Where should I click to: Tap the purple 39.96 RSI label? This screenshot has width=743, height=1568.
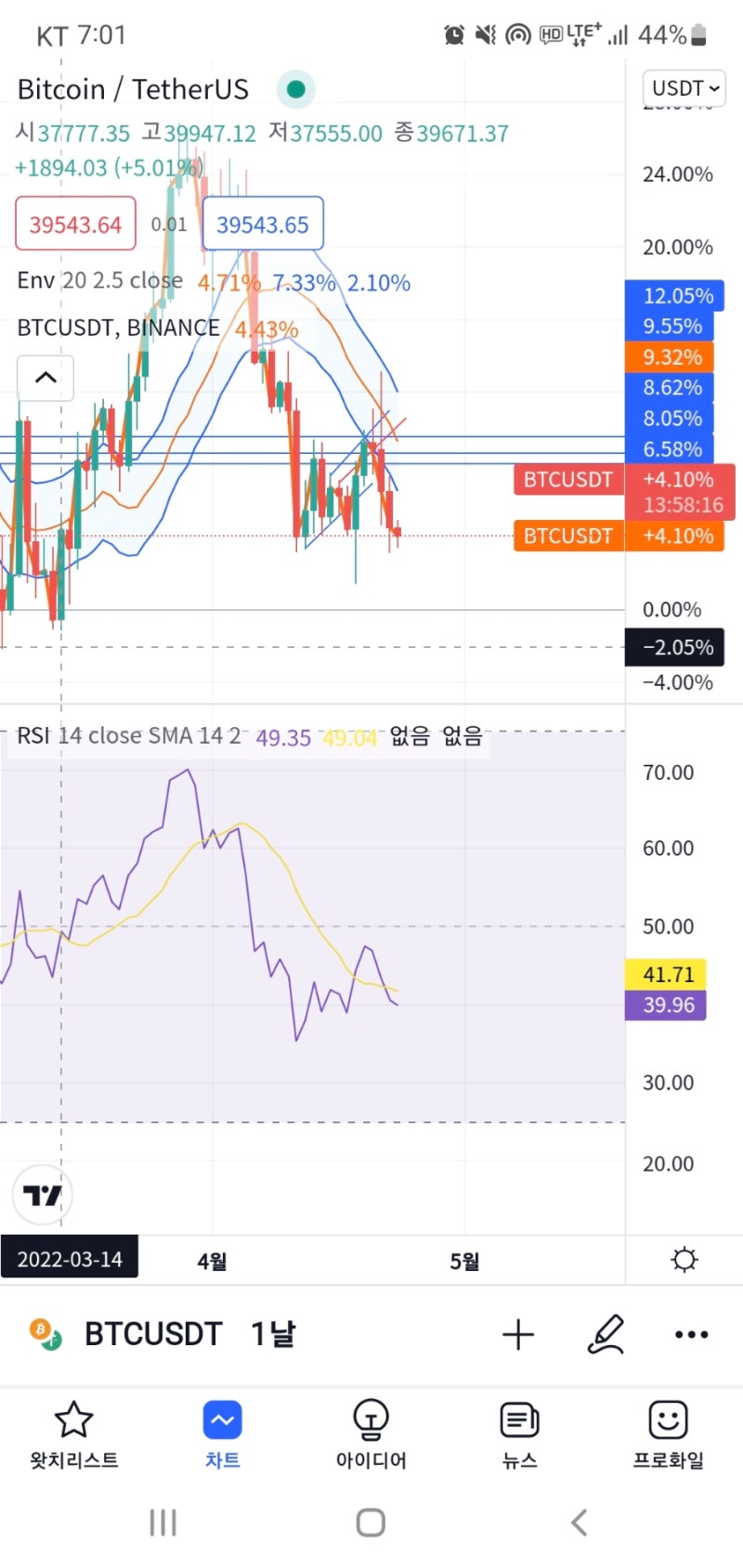tap(667, 1004)
